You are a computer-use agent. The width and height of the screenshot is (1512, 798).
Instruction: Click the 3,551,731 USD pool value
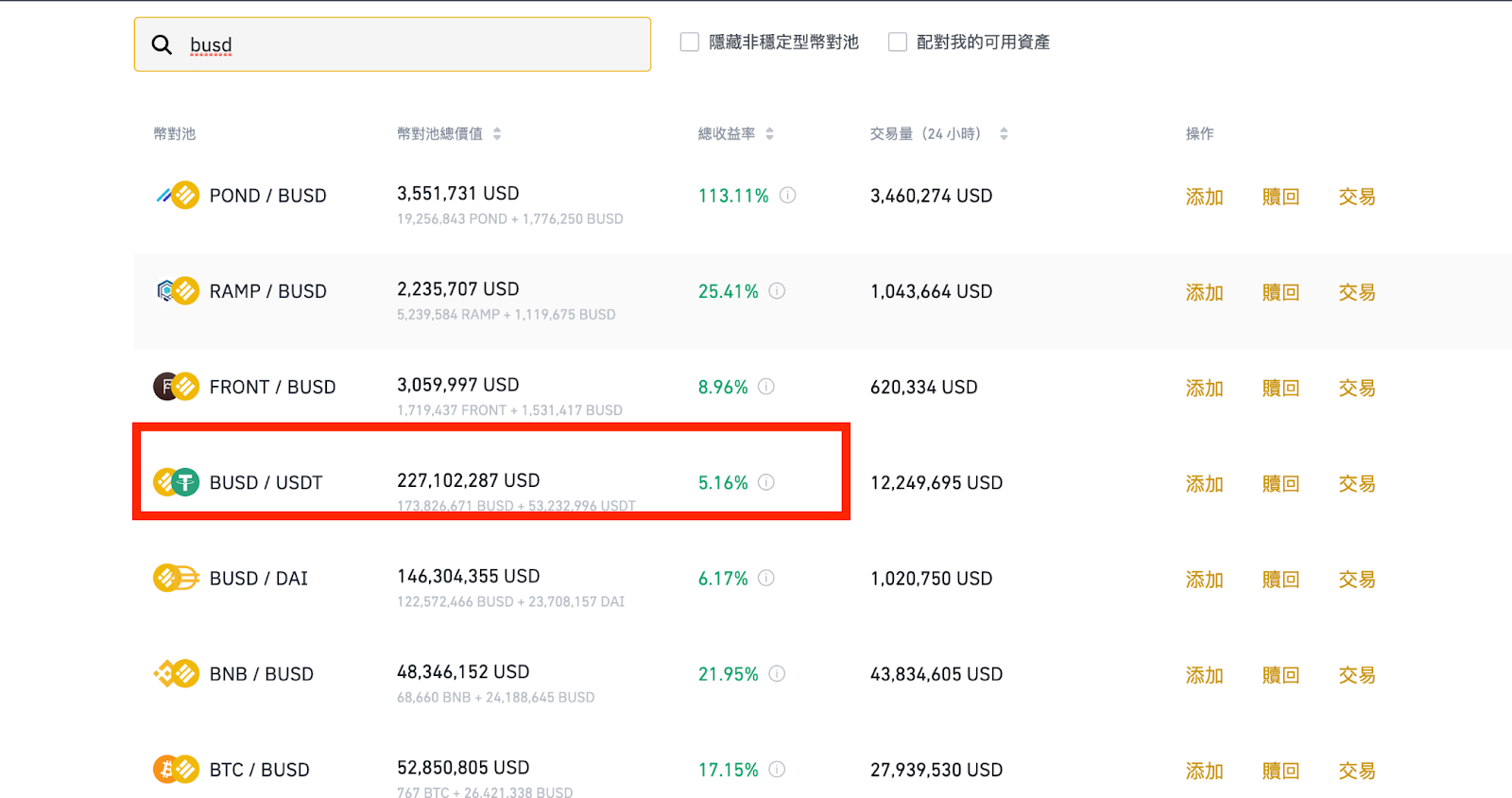point(458,193)
